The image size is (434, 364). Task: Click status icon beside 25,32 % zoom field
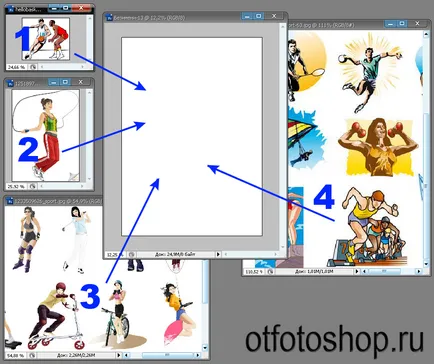pyautogui.click(x=32, y=186)
